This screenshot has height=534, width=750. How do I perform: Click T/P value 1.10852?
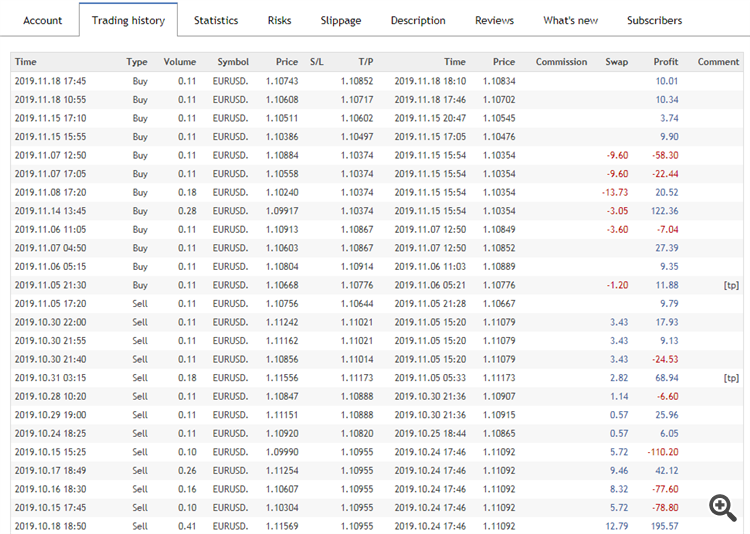pos(357,81)
